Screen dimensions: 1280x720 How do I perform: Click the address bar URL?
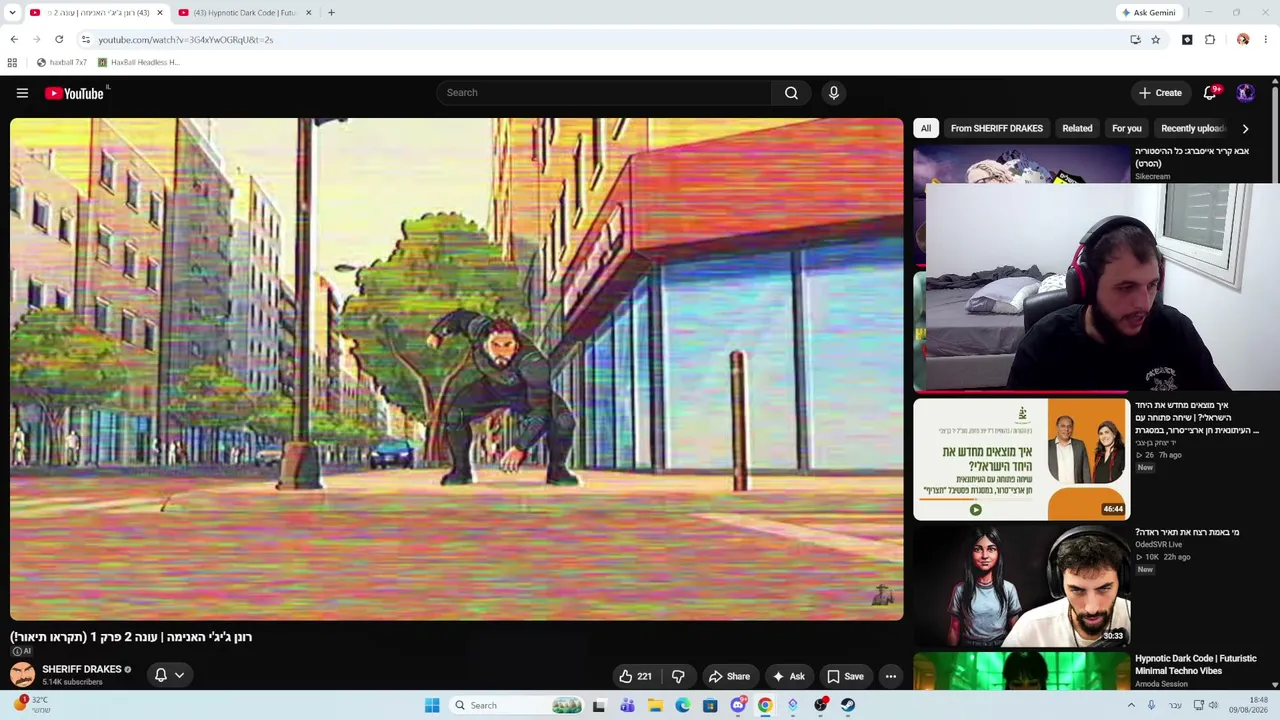[x=186, y=40]
